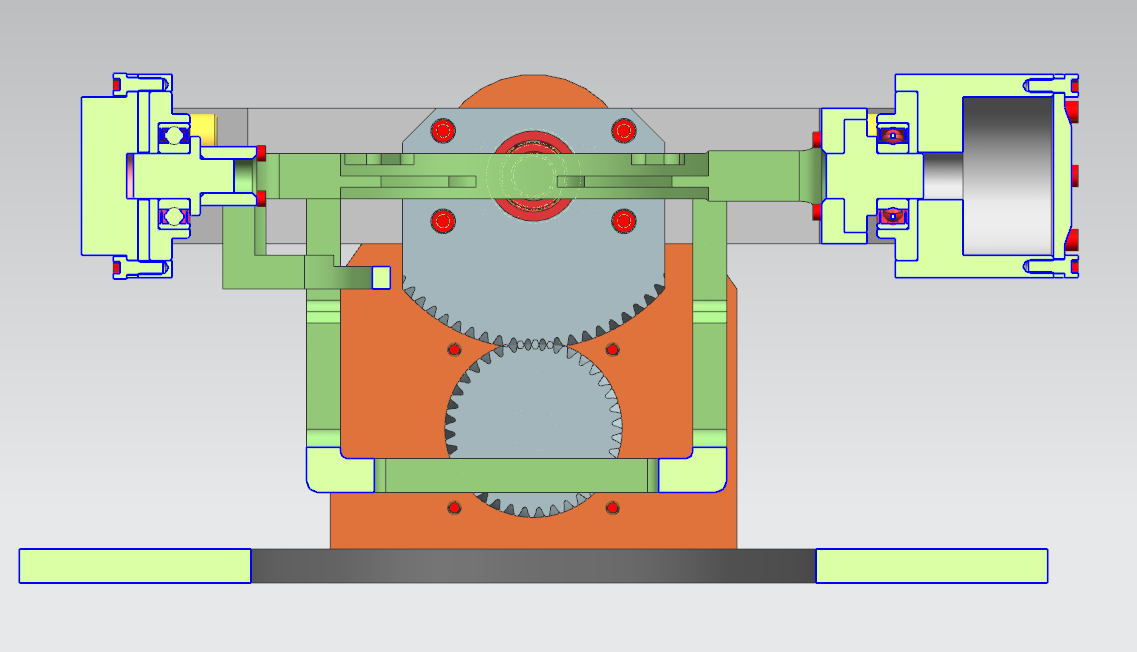Select the upper ball bearing in left hub
This screenshot has height=652, width=1137.
pyautogui.click(x=173, y=135)
